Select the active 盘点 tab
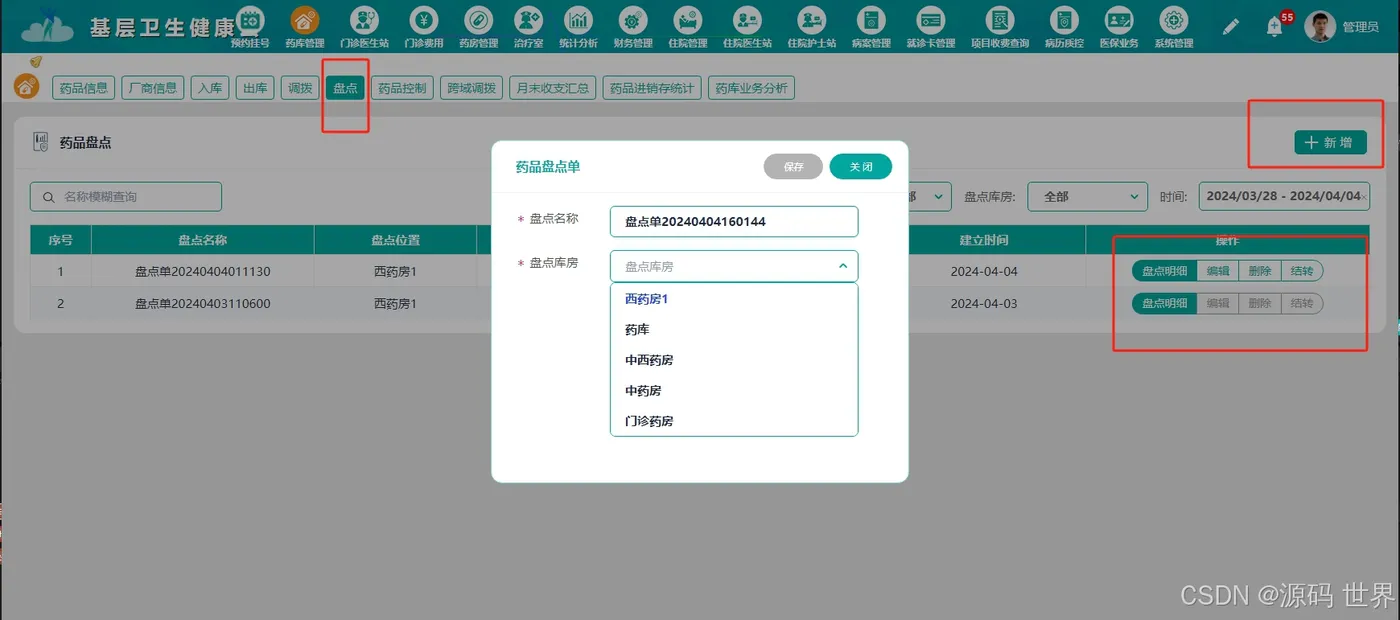Viewport: 1400px width, 620px height. pos(345,88)
